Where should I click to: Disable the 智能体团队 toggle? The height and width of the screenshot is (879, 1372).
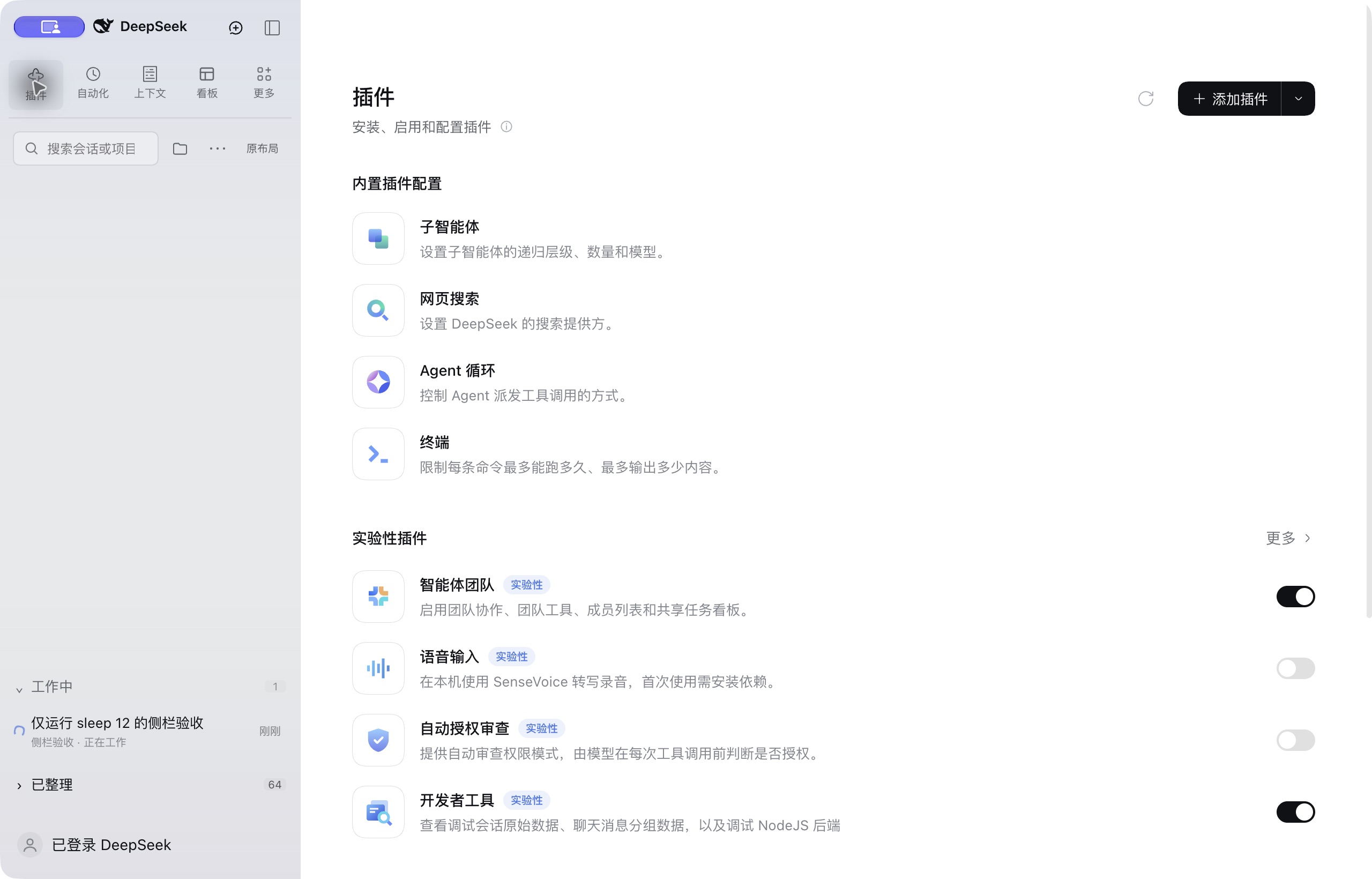tap(1295, 597)
